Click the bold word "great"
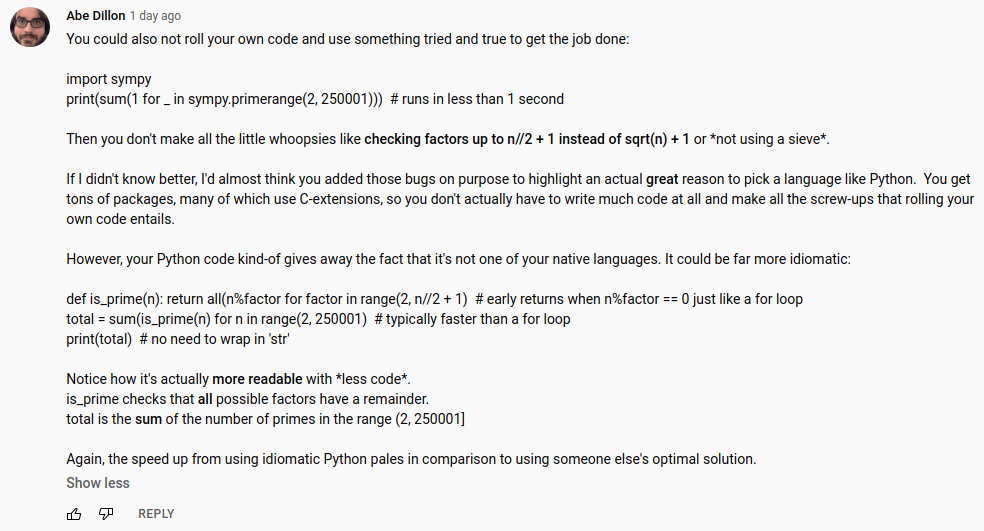 (662, 179)
